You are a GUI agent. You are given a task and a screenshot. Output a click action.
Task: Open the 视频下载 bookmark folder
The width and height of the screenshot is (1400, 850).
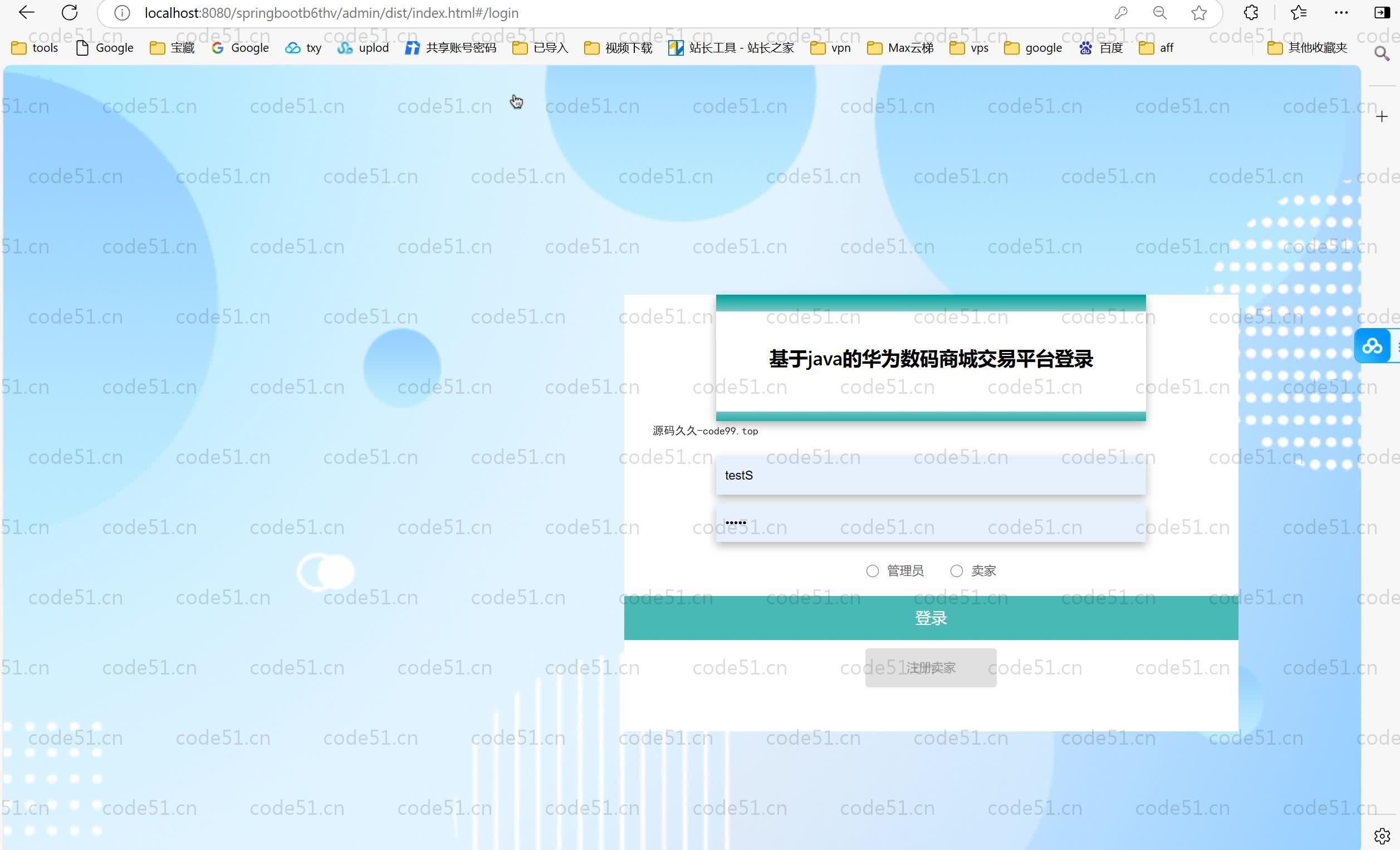[618, 48]
